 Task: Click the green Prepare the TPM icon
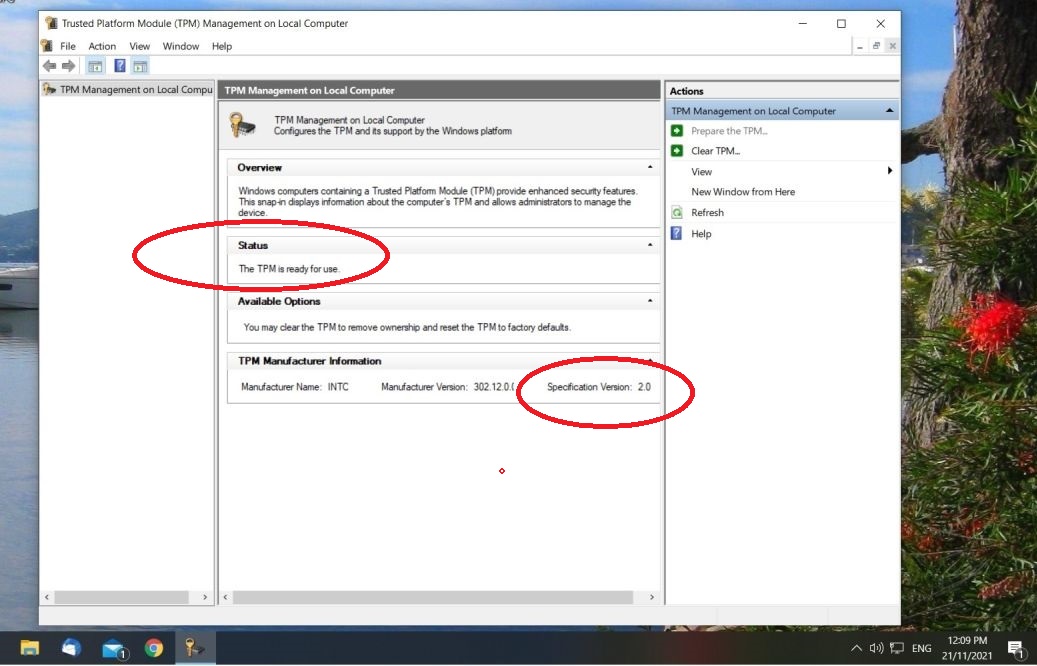click(677, 131)
